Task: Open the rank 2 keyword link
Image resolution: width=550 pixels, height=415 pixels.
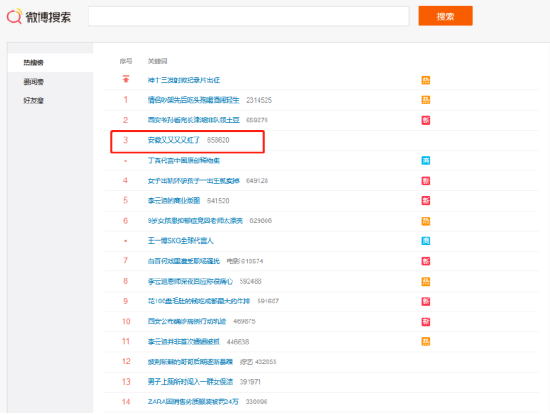Action: (193, 120)
